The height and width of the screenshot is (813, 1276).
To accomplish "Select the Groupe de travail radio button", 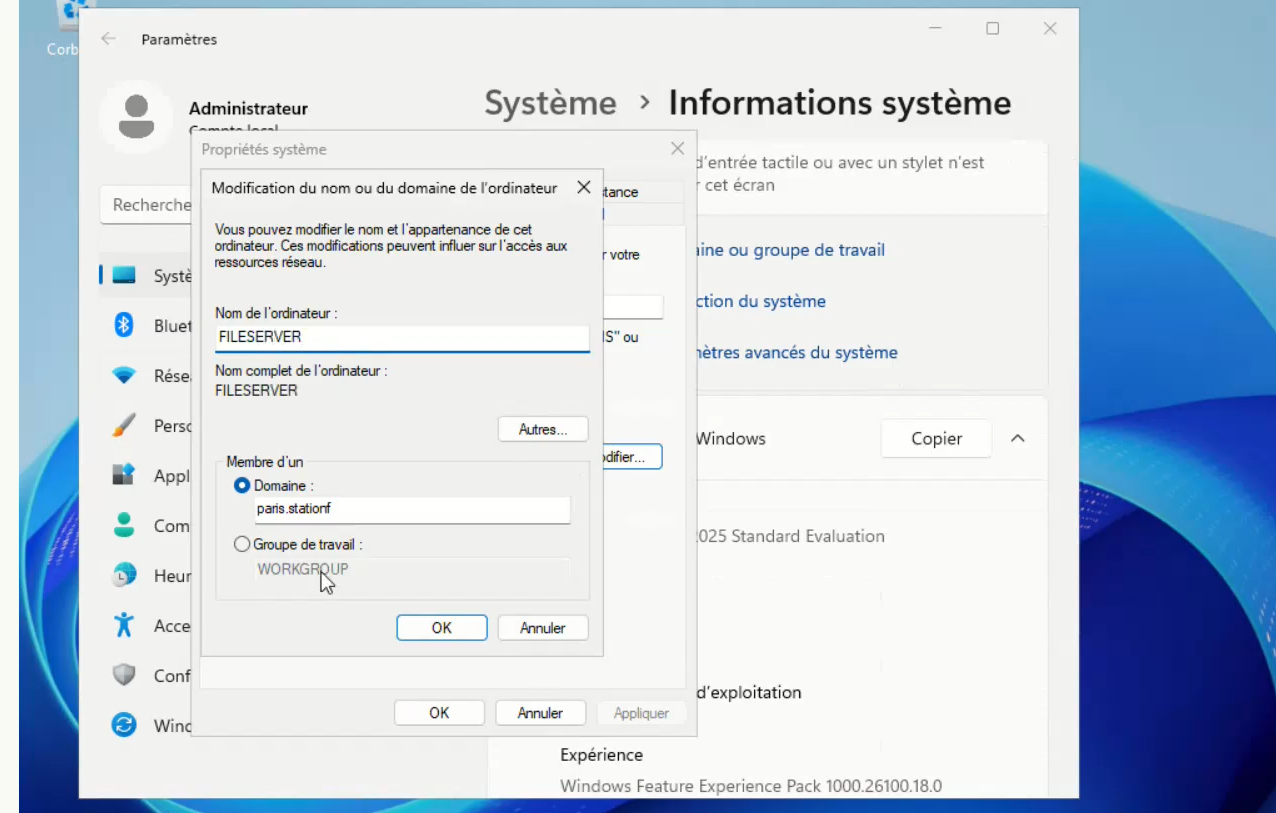I will (x=241, y=544).
